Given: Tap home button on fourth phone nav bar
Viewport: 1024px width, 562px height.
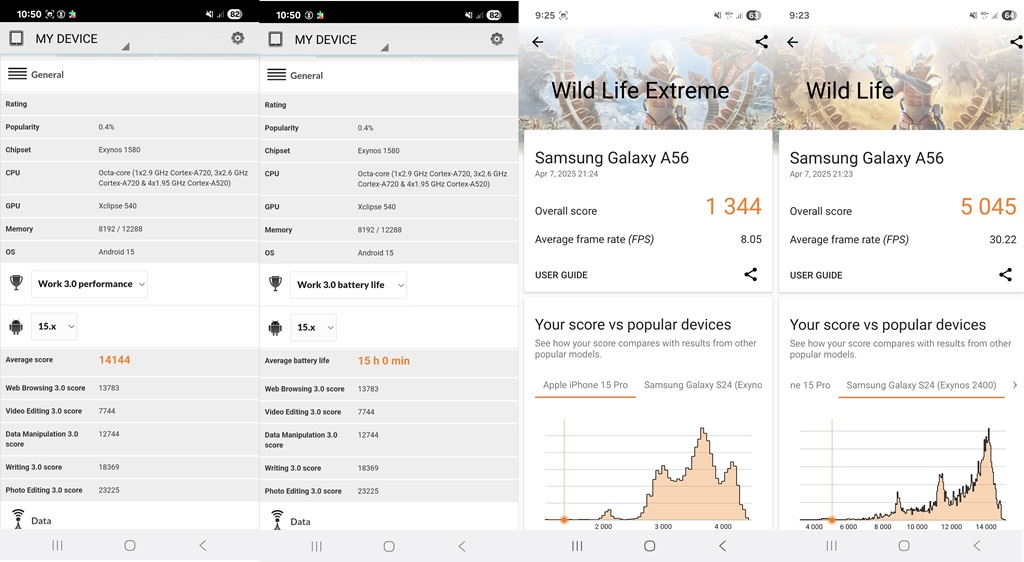Looking at the screenshot, I should [904, 545].
